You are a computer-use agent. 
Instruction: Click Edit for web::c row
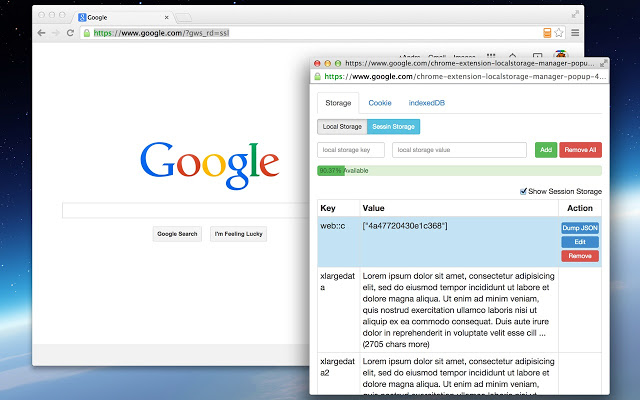(x=580, y=242)
